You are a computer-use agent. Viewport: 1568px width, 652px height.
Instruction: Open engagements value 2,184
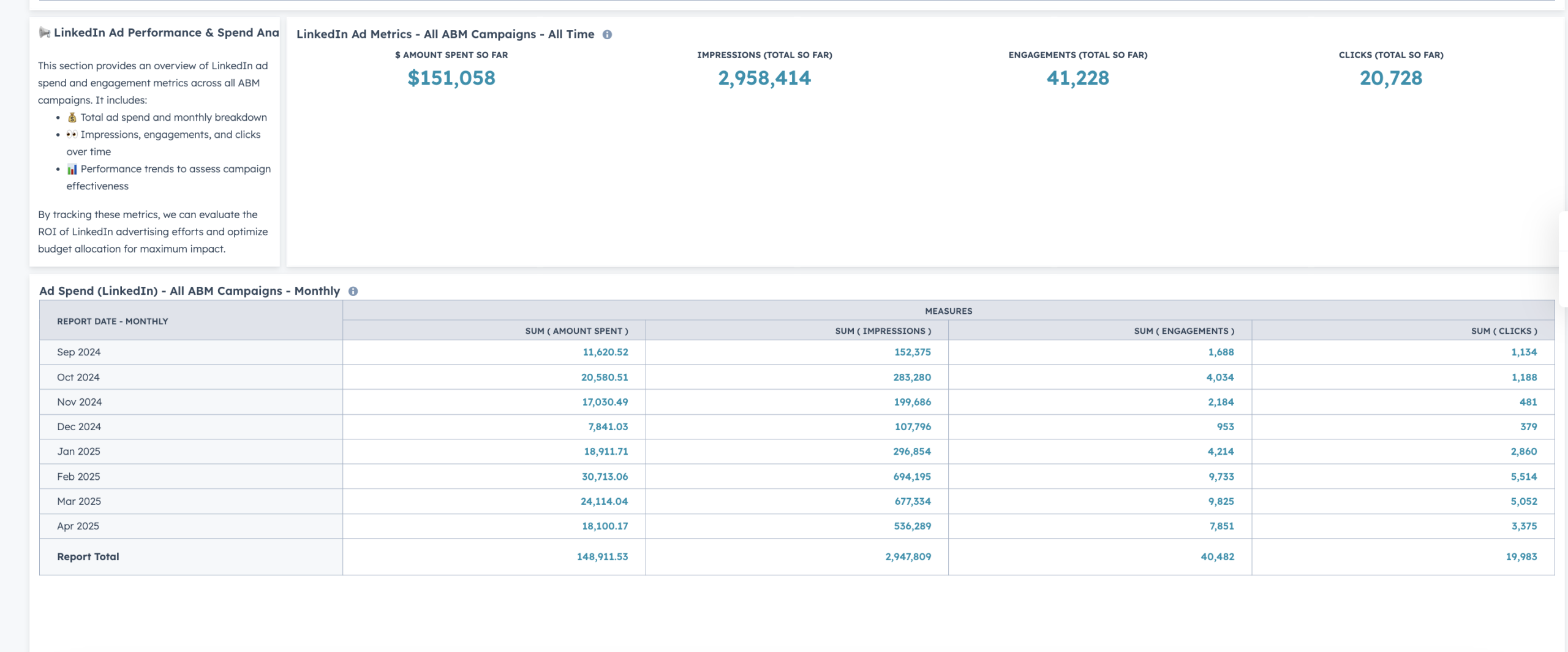pyautogui.click(x=1221, y=402)
